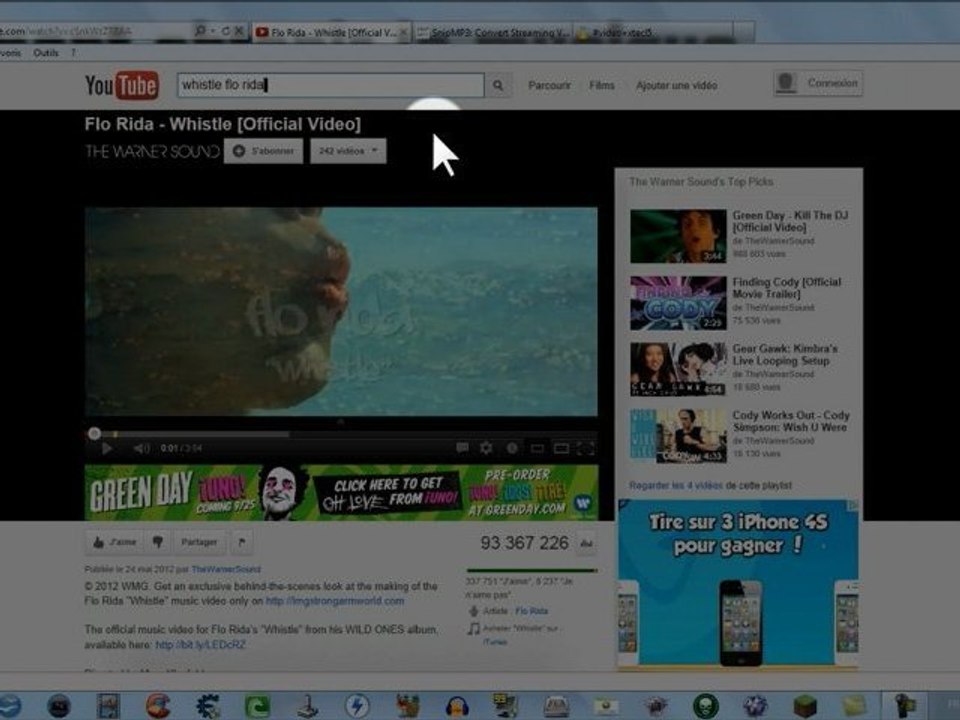This screenshot has width=960, height=720.
Task: Click Ajouter une vidéo
Action: tap(677, 85)
